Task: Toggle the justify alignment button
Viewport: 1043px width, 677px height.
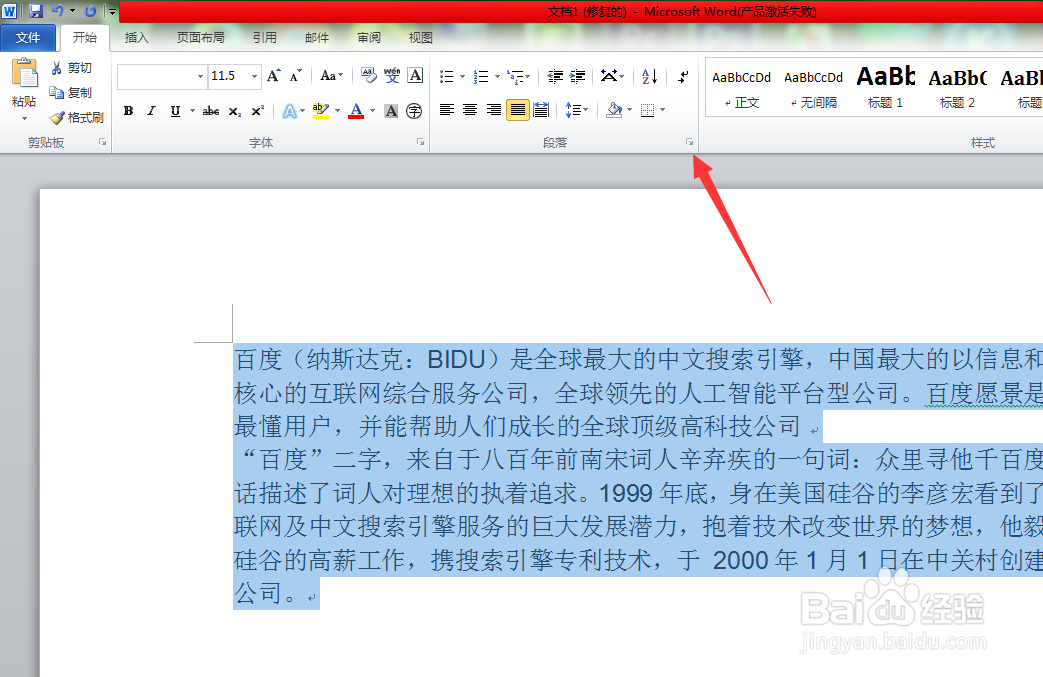Action: pos(518,110)
